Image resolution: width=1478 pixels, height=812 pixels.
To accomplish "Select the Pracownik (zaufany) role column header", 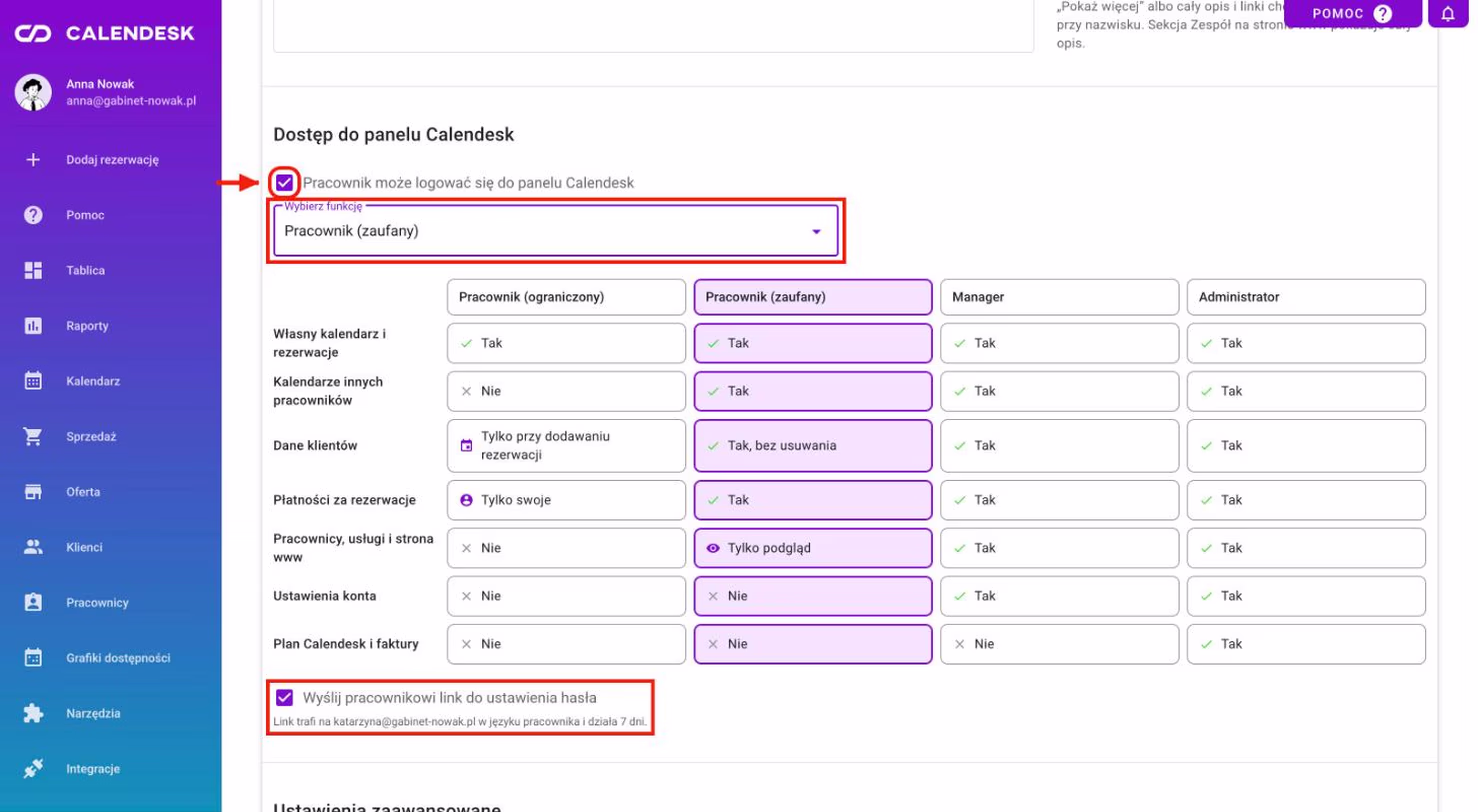I will [x=813, y=297].
